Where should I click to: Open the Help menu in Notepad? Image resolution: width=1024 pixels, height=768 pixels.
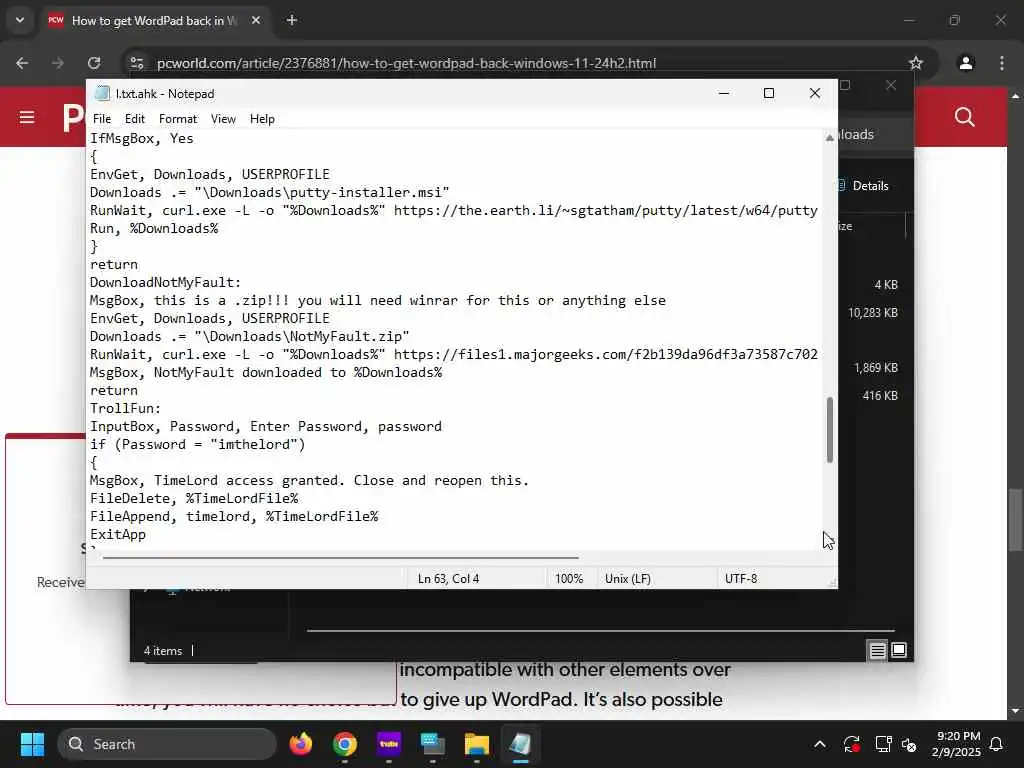262,119
